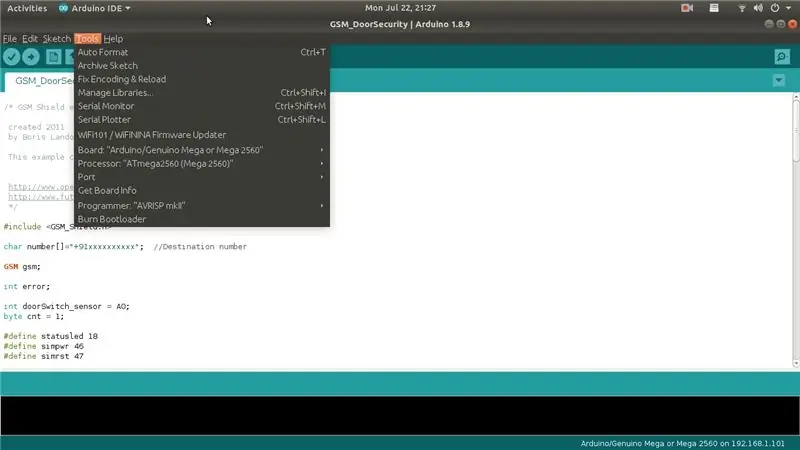The height and width of the screenshot is (450, 800).
Task: Open Manage Libraries...
Action: coord(202,93)
